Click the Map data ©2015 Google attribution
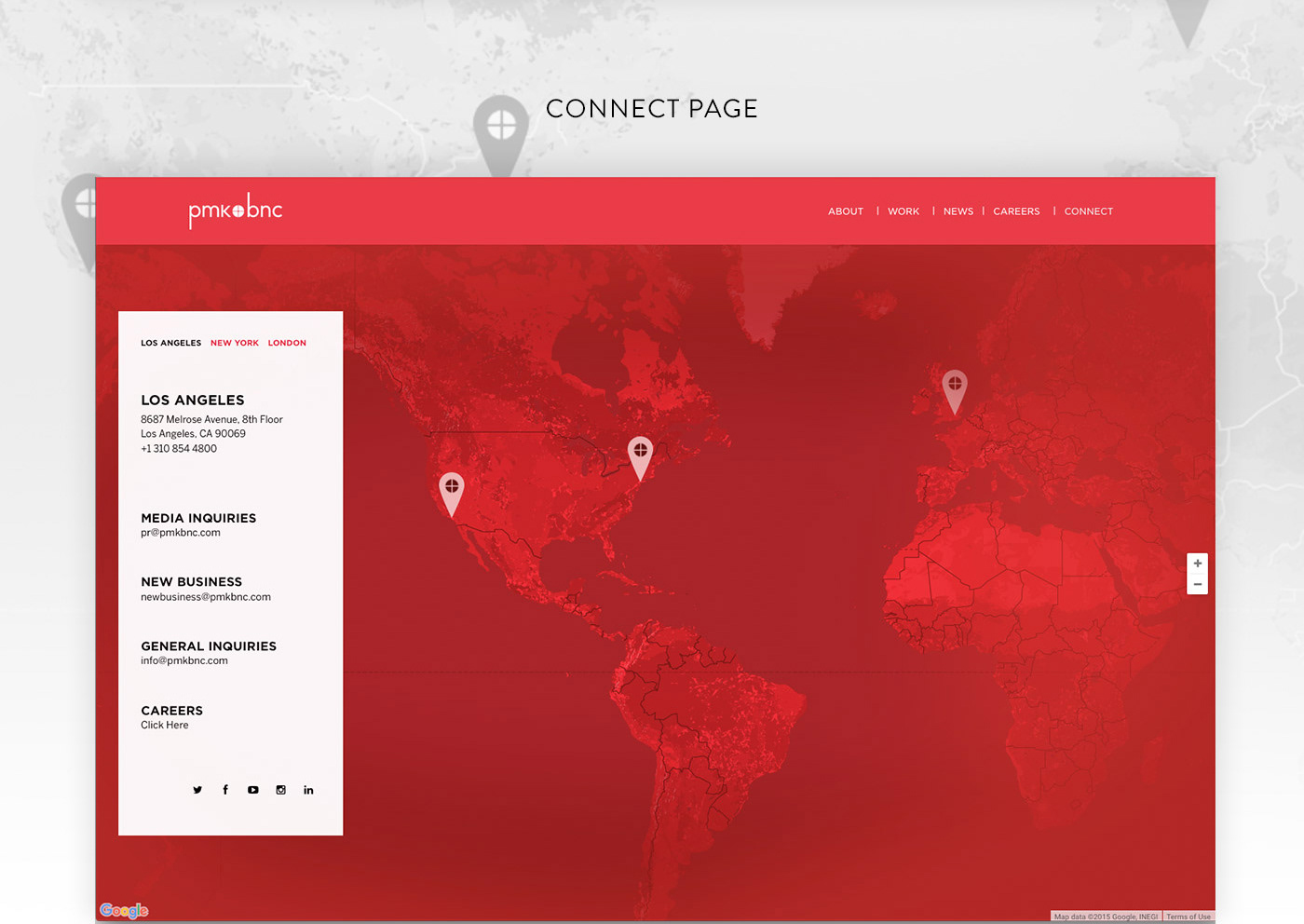This screenshot has width=1304, height=924. [x=1106, y=917]
